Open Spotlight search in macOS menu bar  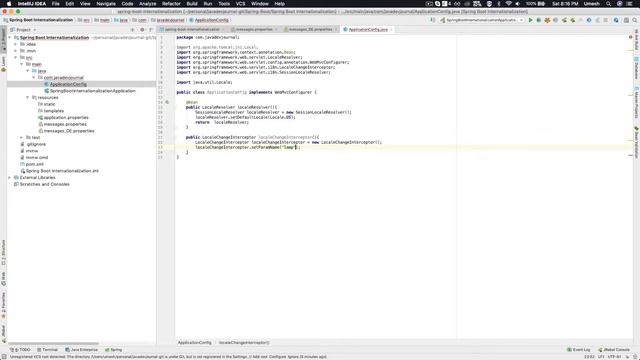click(x=608, y=4)
